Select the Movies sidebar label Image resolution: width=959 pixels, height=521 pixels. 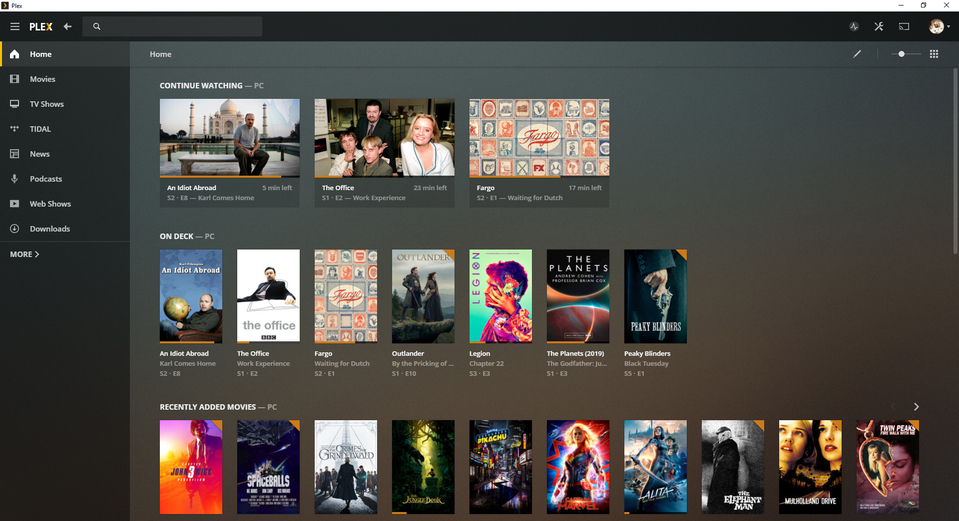pos(42,79)
